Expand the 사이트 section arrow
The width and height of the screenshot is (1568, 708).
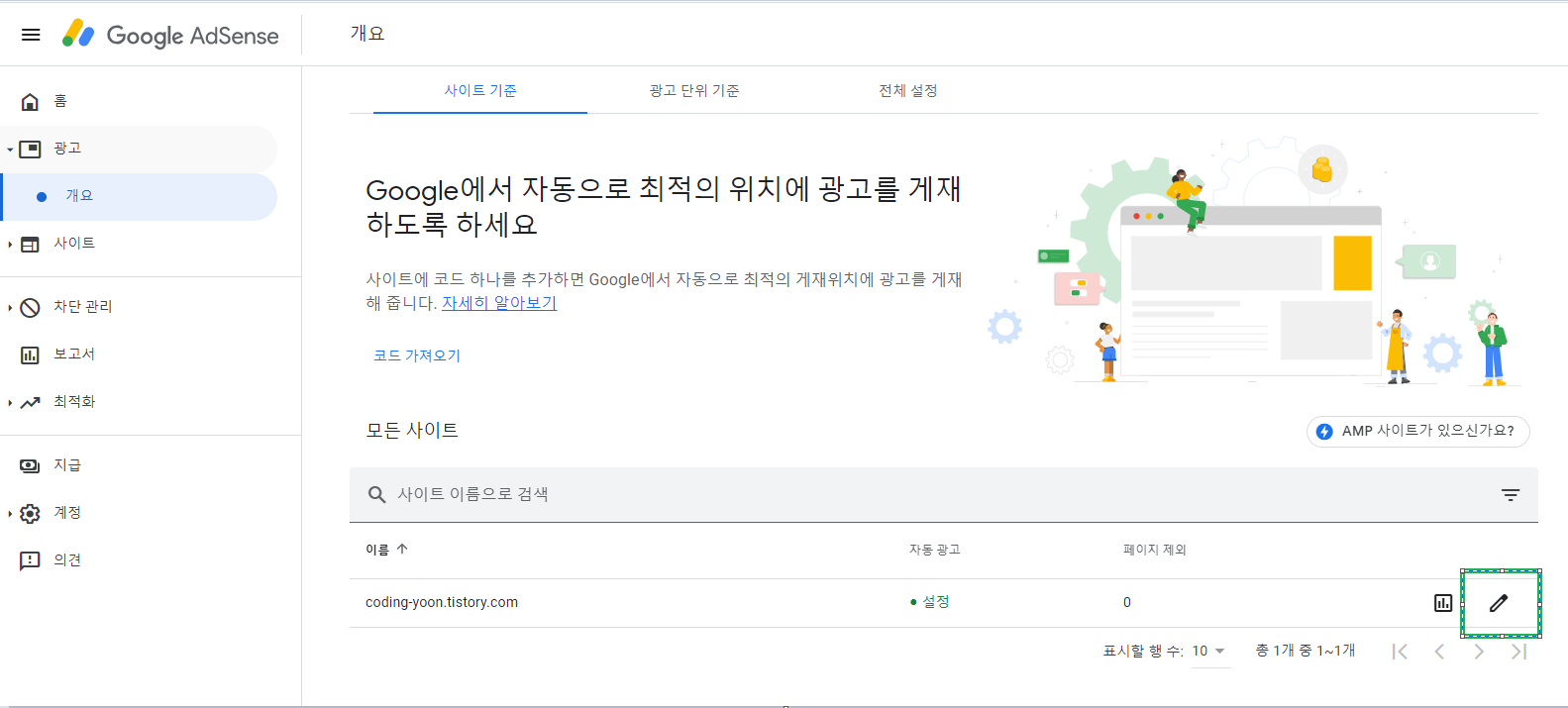pos(10,245)
